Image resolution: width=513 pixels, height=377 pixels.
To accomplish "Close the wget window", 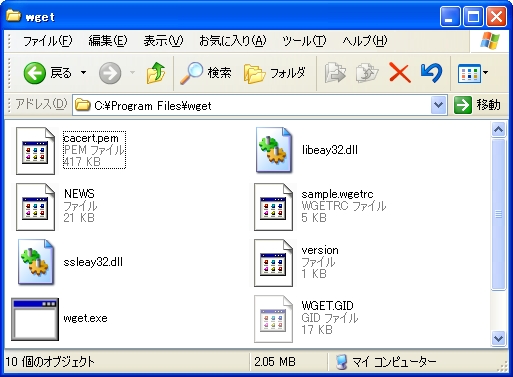I will point(497,16).
